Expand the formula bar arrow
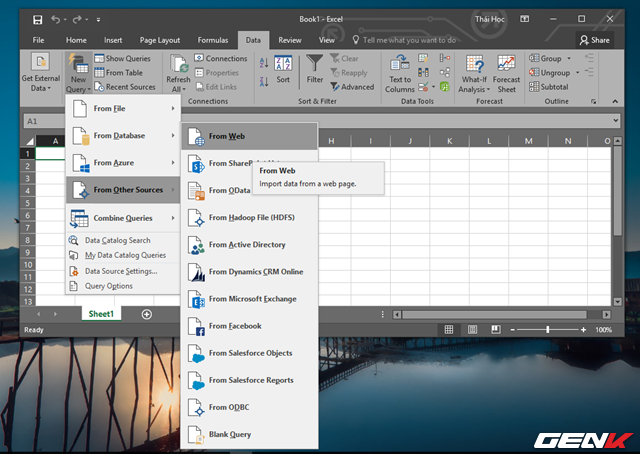640x454 pixels. click(x=616, y=120)
